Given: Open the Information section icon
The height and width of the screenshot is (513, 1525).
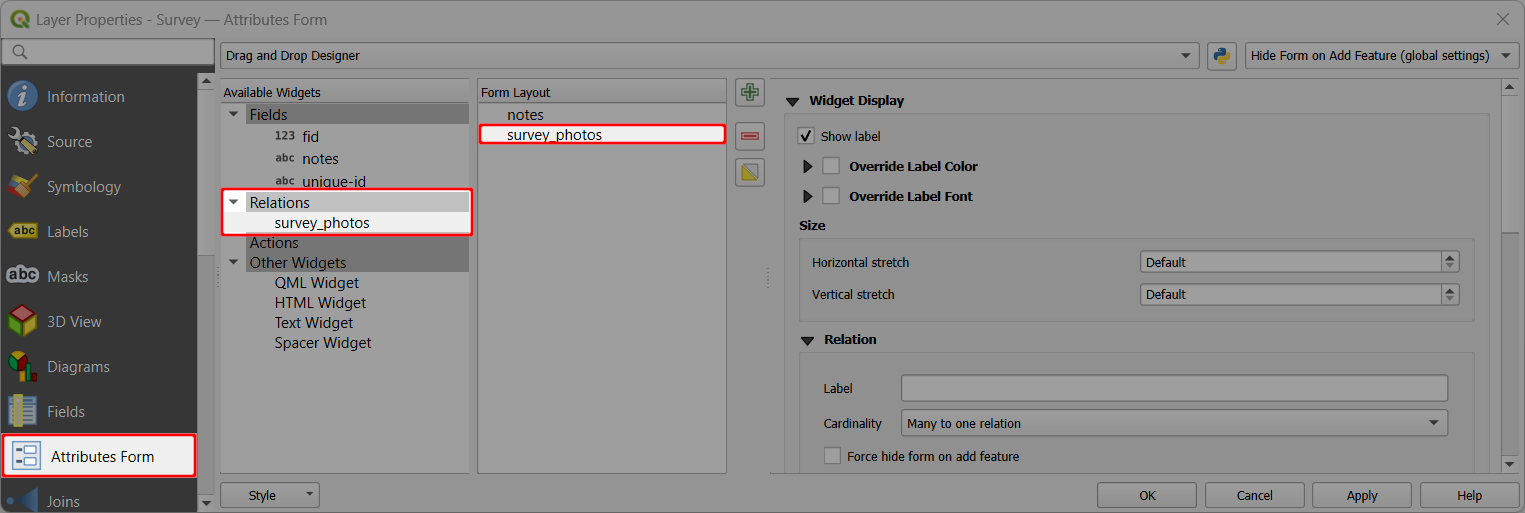Looking at the screenshot, I should click(22, 97).
